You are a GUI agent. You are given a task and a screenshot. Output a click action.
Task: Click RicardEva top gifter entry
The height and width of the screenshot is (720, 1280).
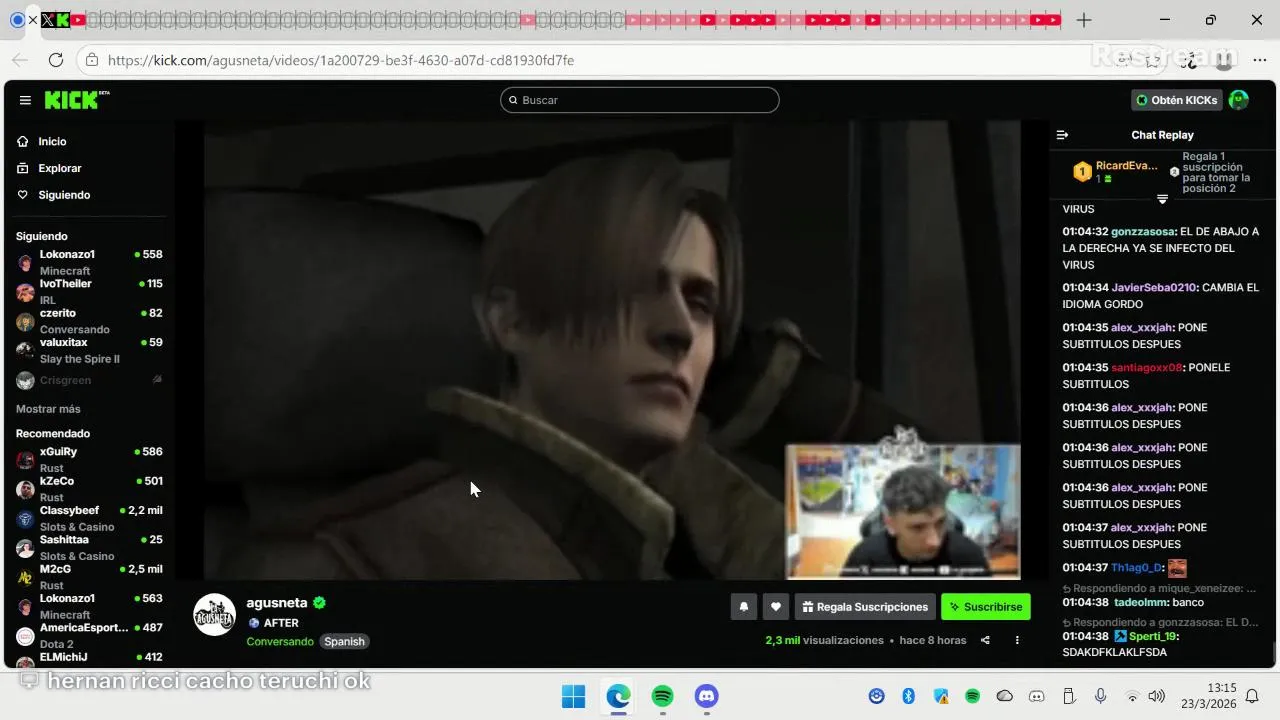pos(1115,172)
